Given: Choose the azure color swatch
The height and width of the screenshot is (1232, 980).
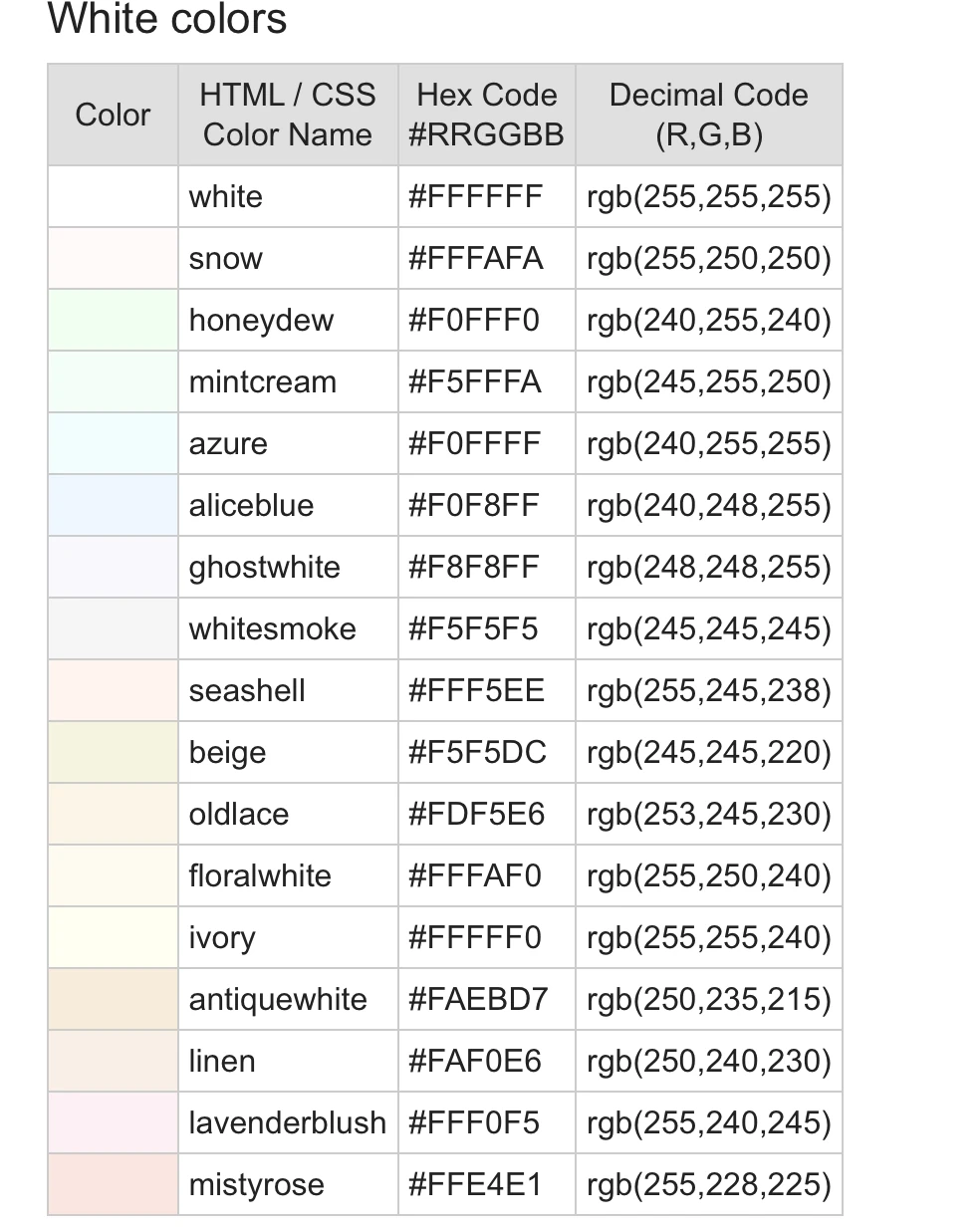Looking at the screenshot, I should point(113,443).
